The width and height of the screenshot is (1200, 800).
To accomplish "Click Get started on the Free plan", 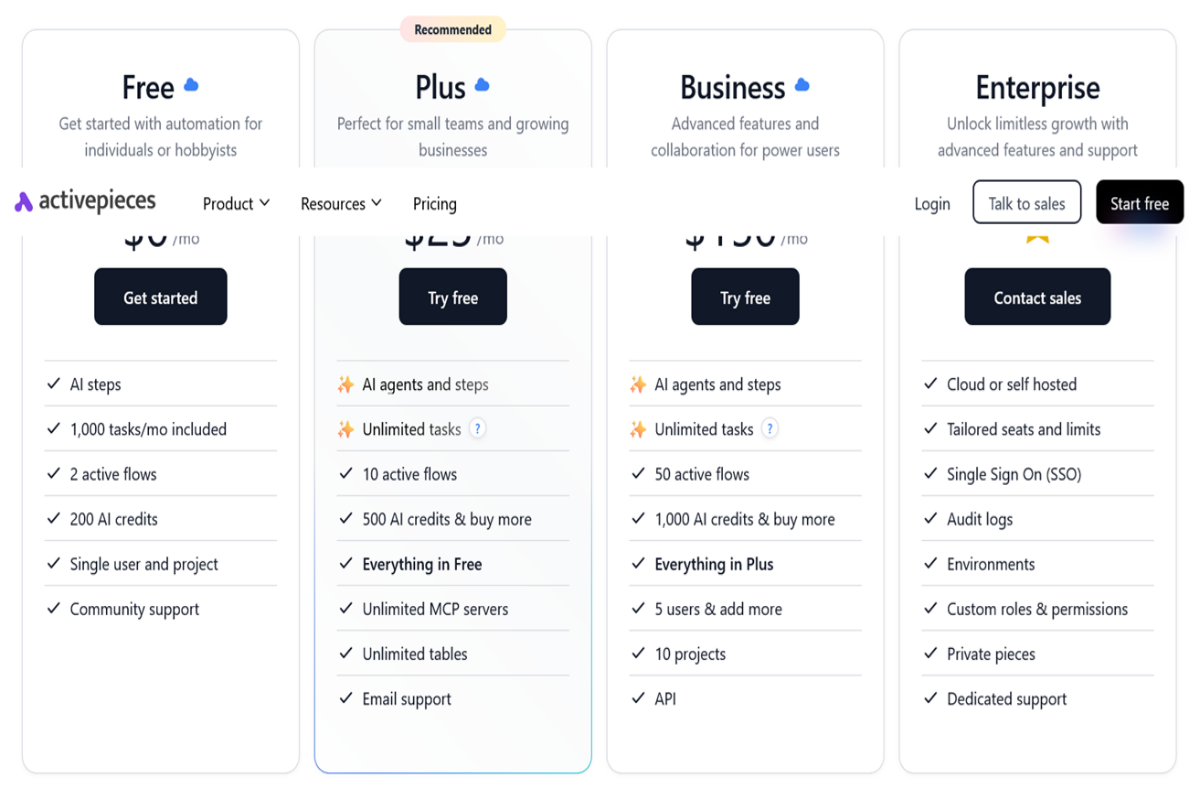I will (160, 296).
